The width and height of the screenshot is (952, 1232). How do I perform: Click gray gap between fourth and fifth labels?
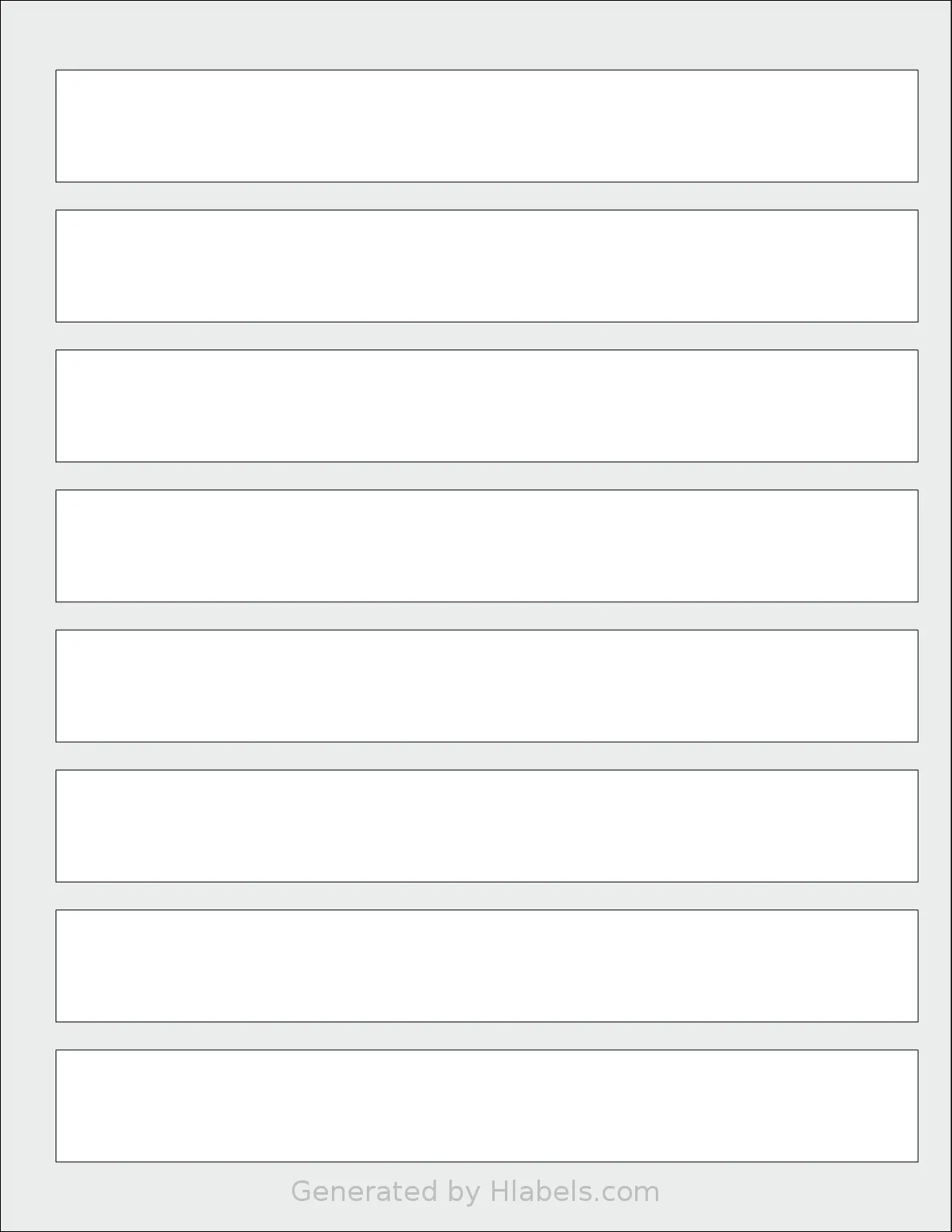point(487,616)
